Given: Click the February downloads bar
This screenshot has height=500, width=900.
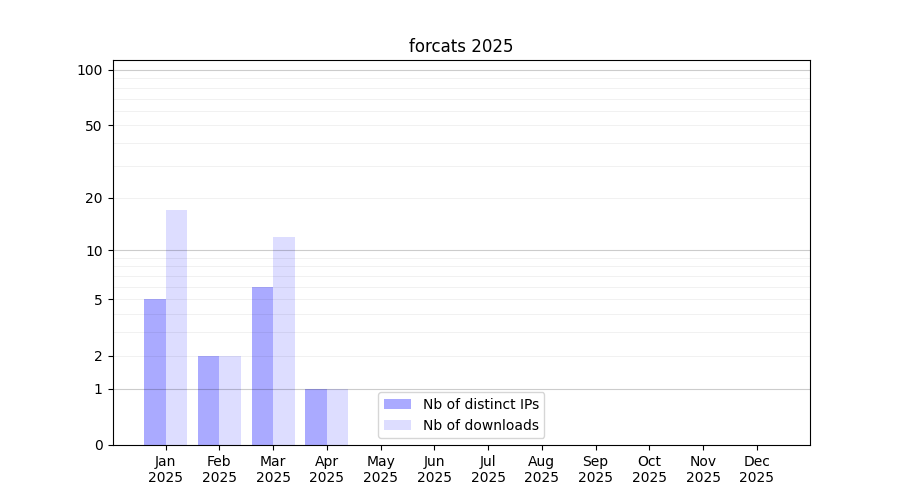Looking at the screenshot, I should [230, 400].
